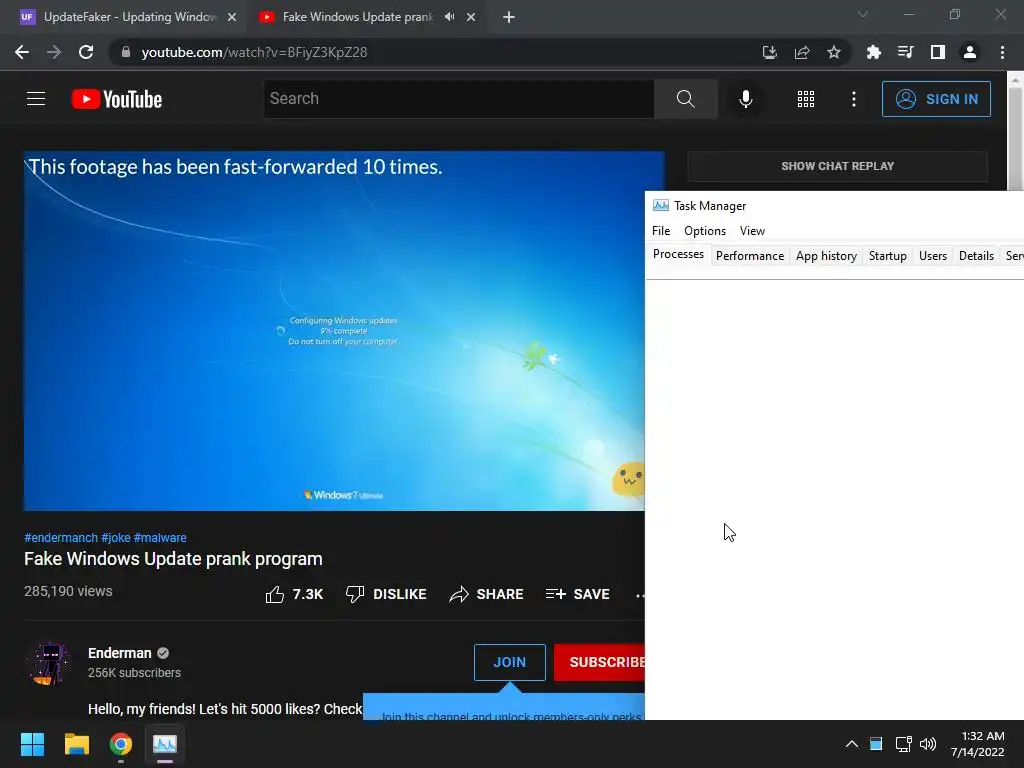Open a new Chrome tab
The image size is (1024, 768).
tap(509, 17)
